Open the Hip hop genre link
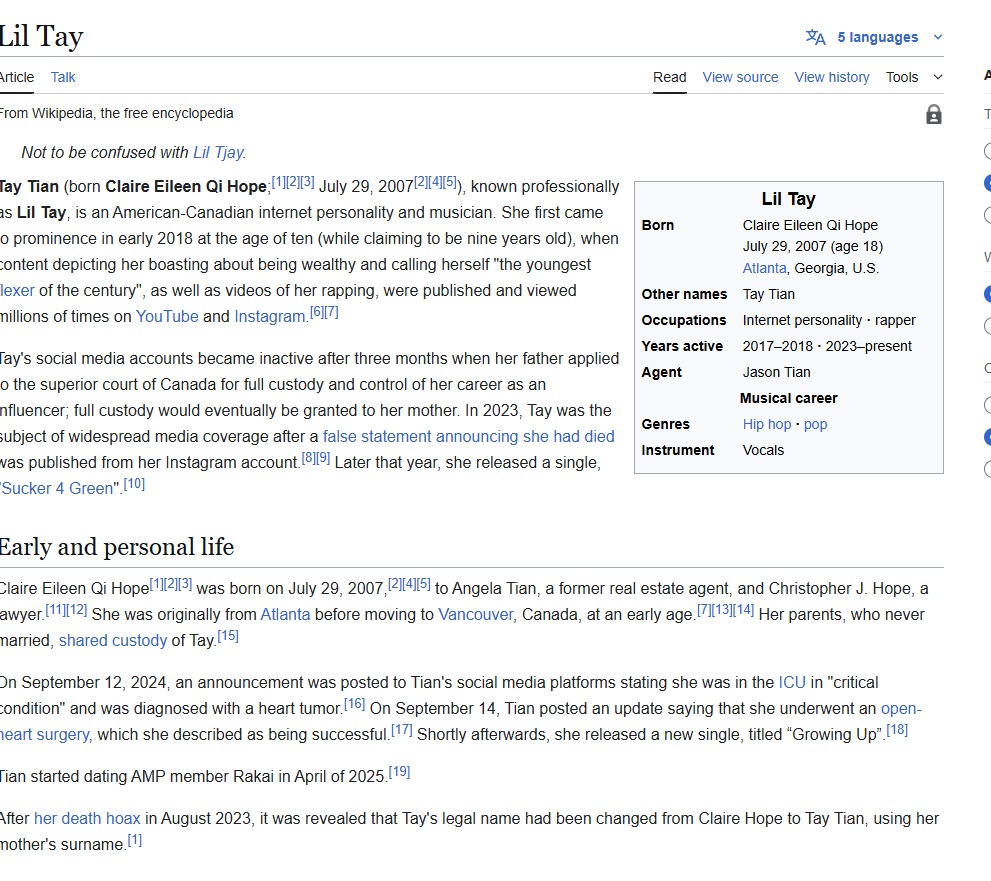This screenshot has width=991, height=881. pos(767,424)
